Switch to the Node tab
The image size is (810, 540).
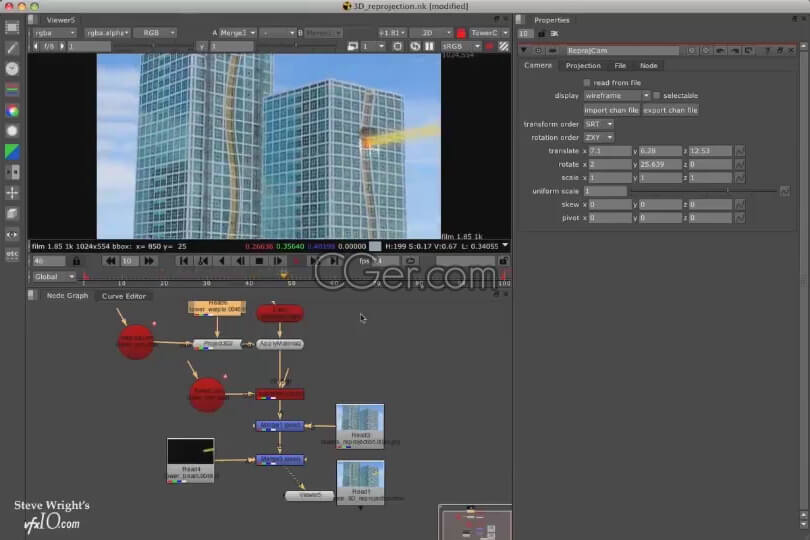point(648,66)
